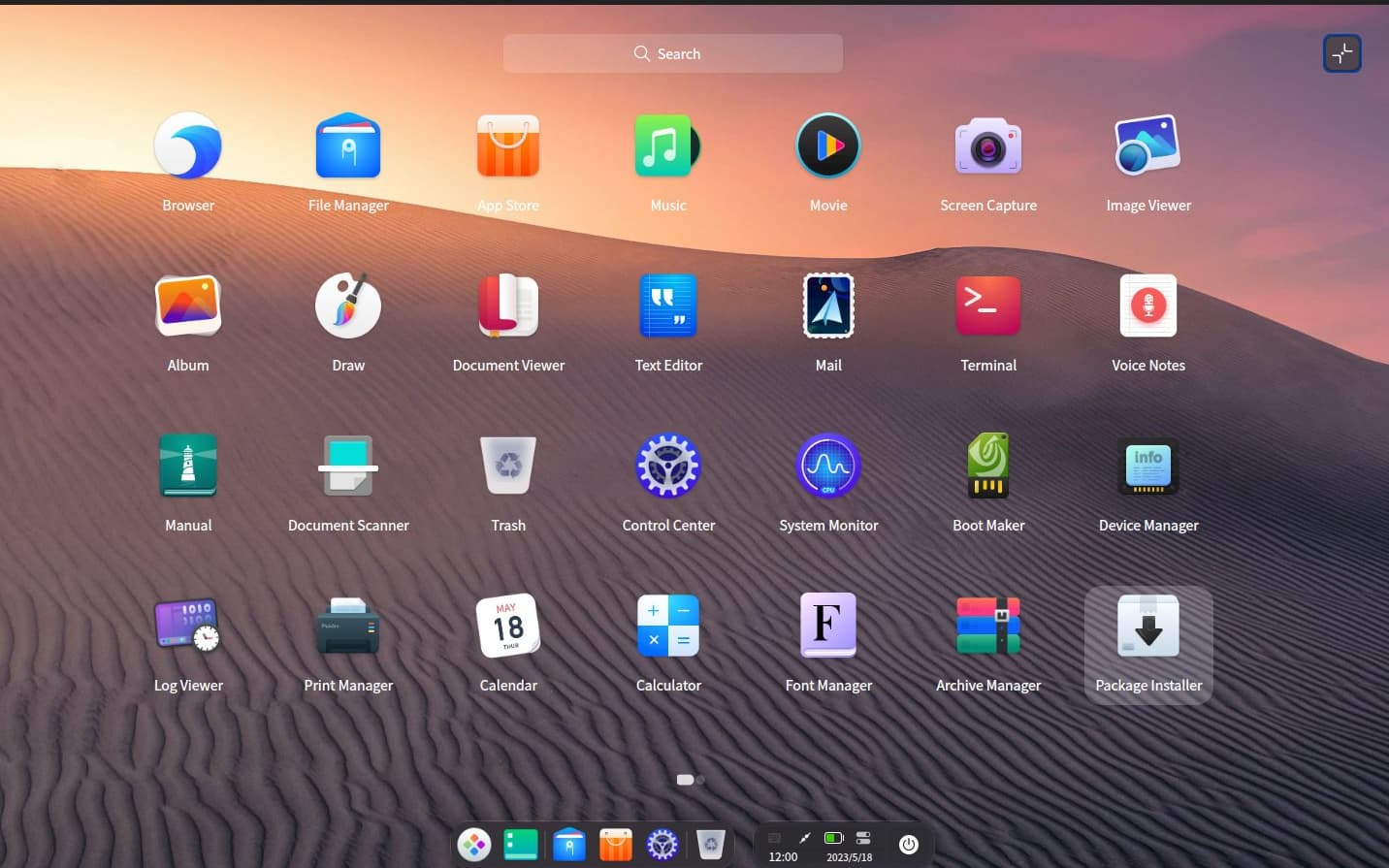
Task: Click the power button in the dock
Action: [909, 845]
